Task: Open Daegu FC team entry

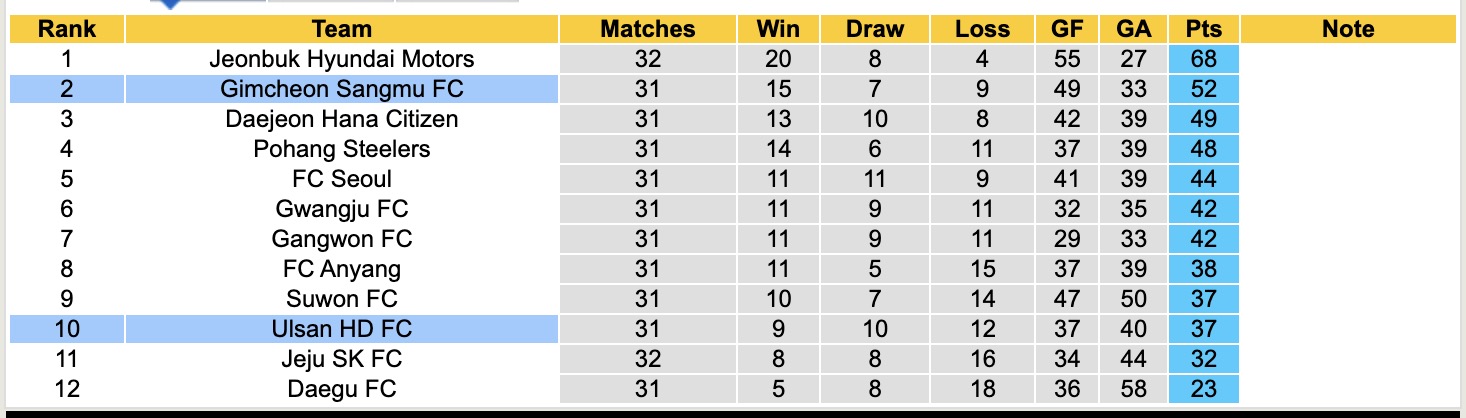Action: pos(342,389)
